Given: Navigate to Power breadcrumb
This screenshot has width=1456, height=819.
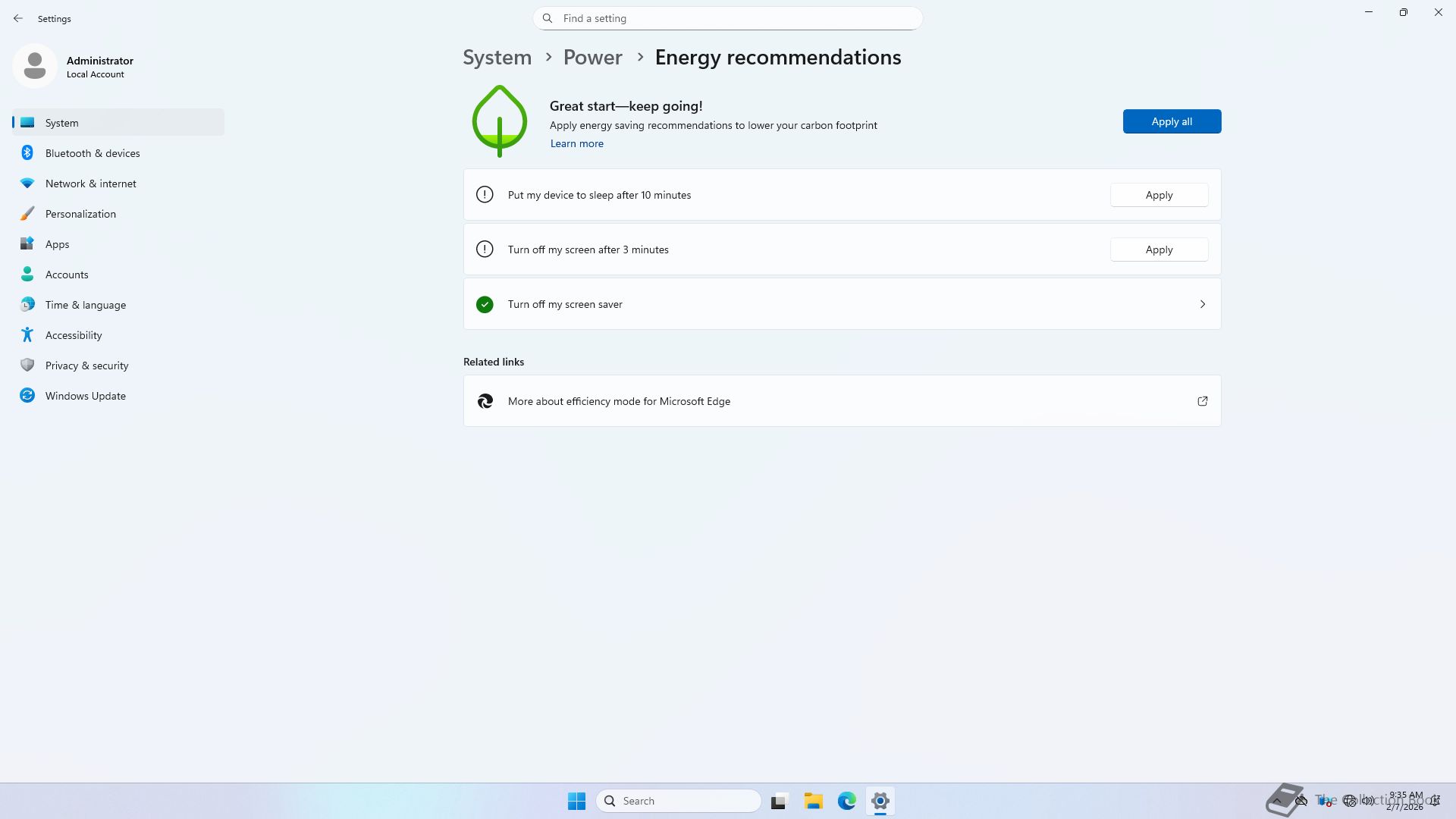Looking at the screenshot, I should click(592, 58).
